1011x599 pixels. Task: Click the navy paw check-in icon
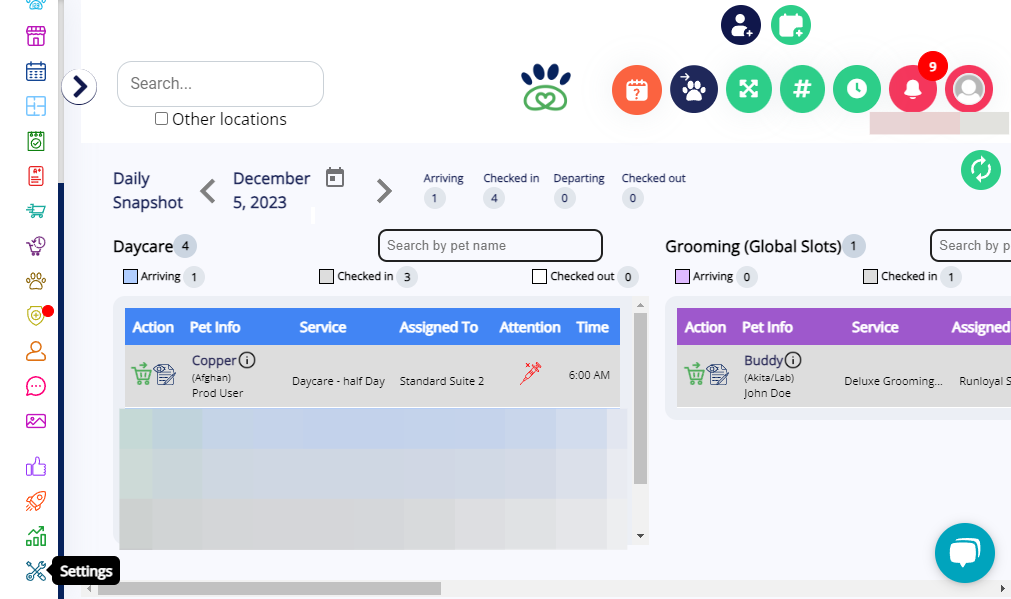pyautogui.click(x=694, y=89)
